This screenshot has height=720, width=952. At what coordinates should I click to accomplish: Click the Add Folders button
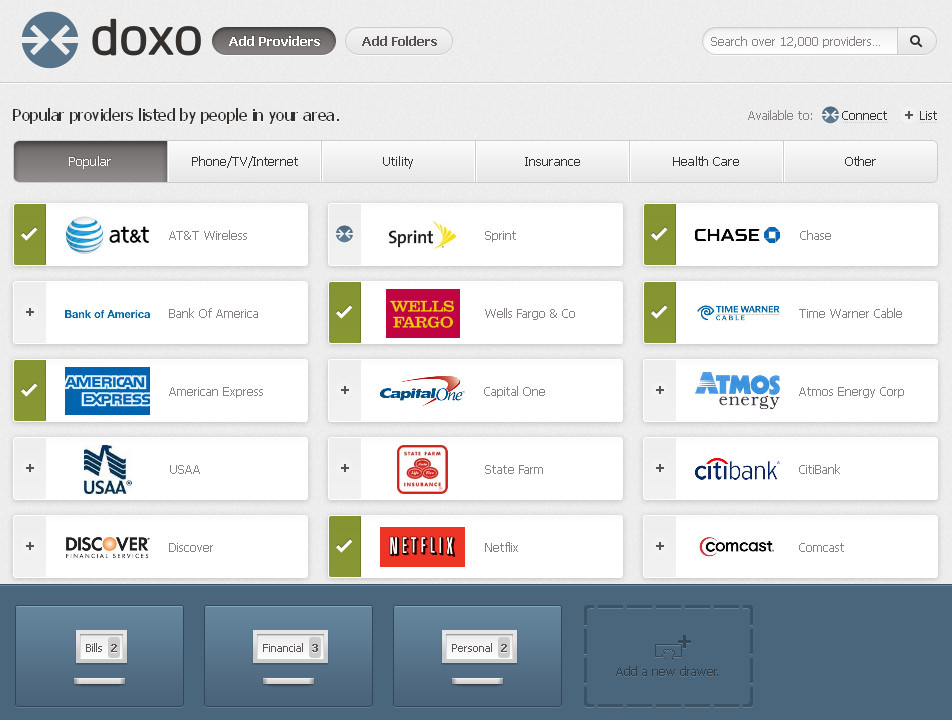[x=399, y=41]
